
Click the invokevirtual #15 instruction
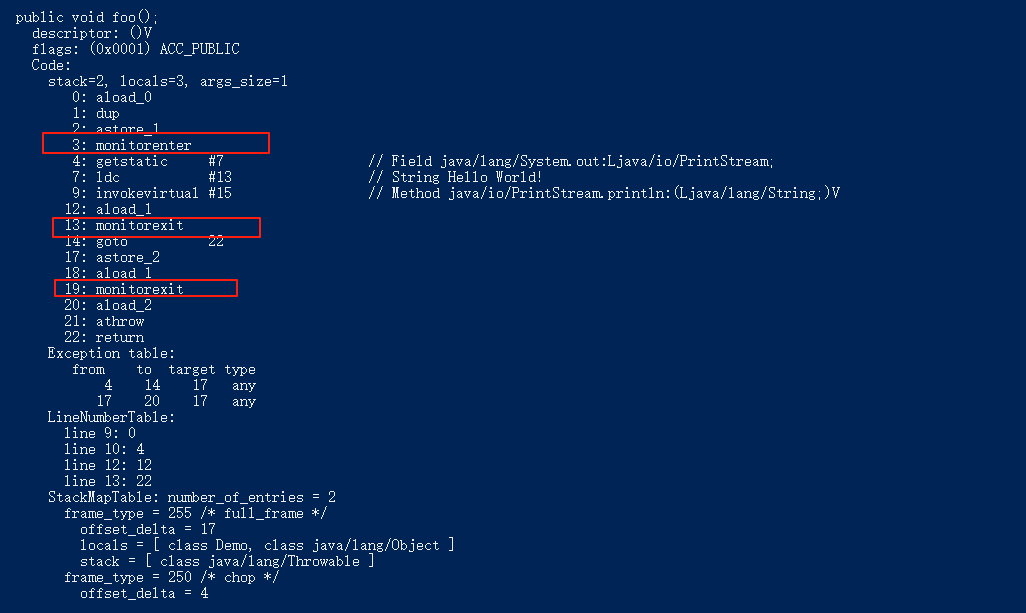[152, 193]
